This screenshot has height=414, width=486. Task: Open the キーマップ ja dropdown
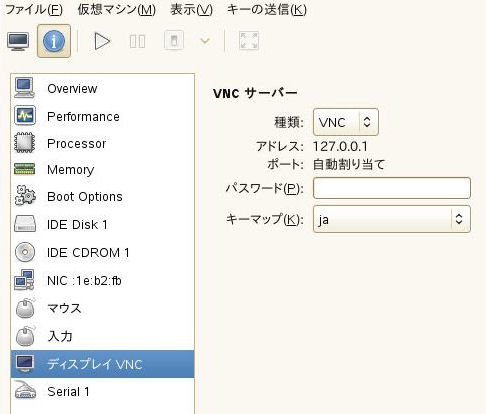(392, 219)
